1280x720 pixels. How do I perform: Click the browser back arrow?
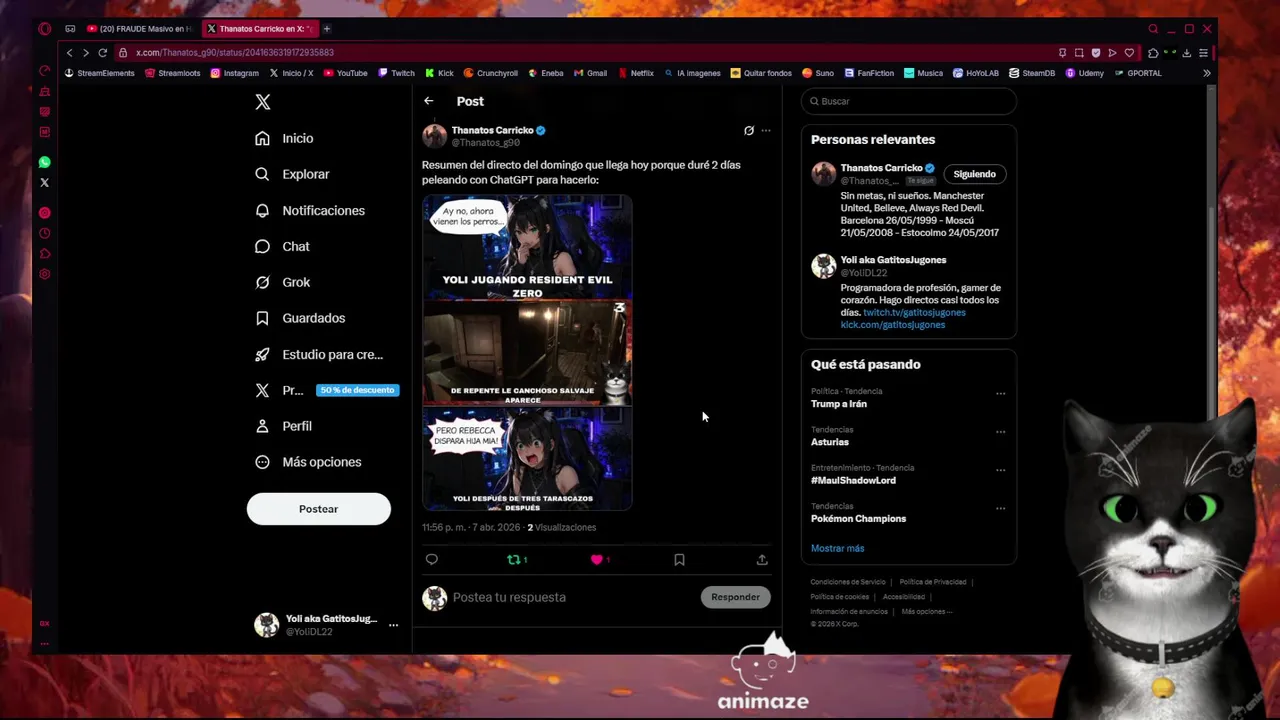coord(69,53)
